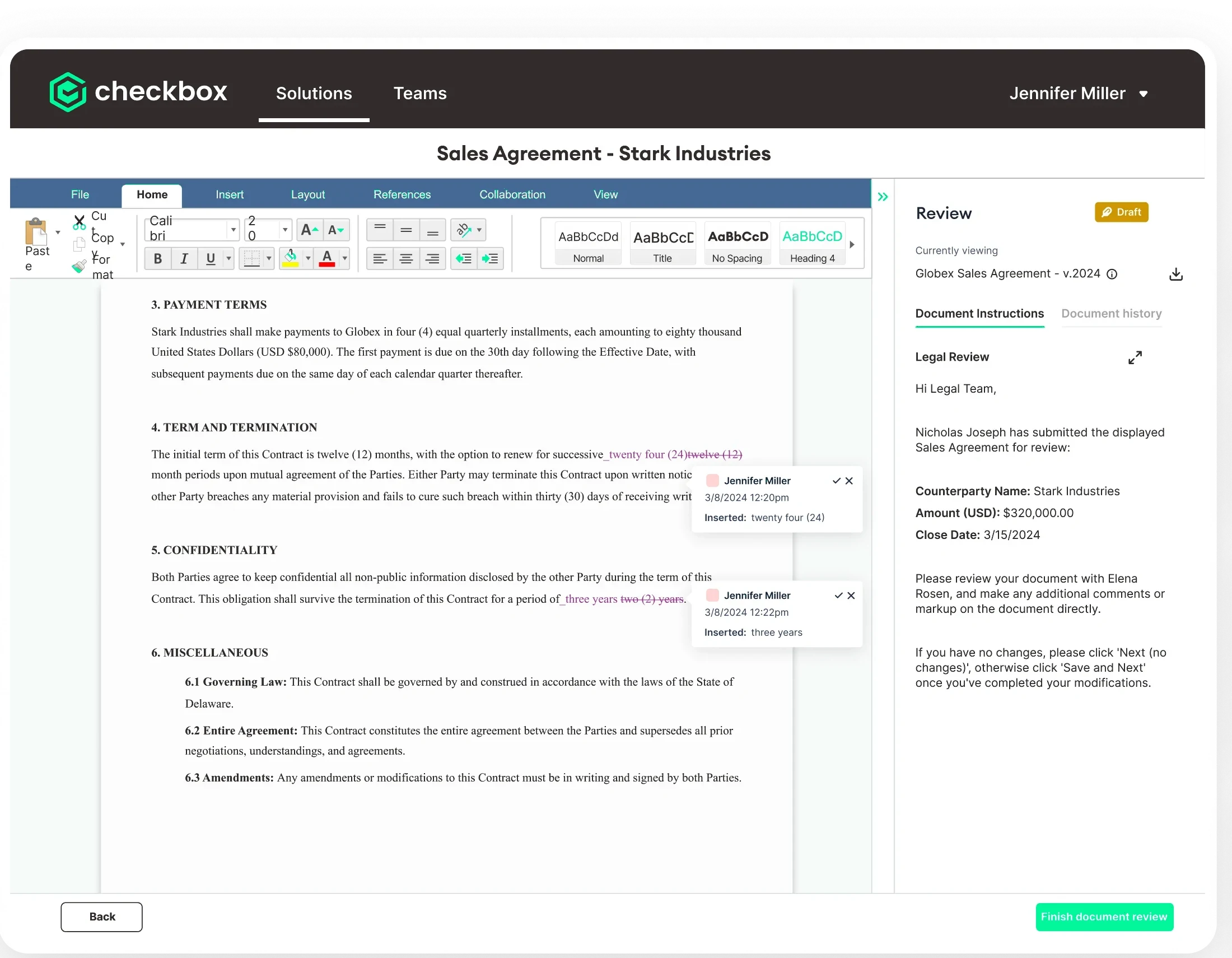Align text to top
Image resolution: width=1232 pixels, height=958 pixels.
380,230
